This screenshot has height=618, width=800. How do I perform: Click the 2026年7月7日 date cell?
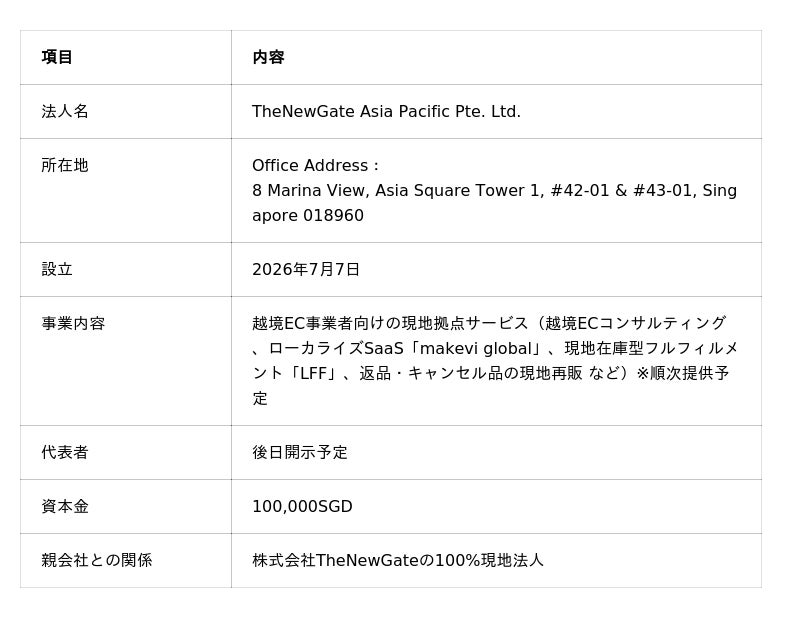pyautogui.click(x=306, y=269)
